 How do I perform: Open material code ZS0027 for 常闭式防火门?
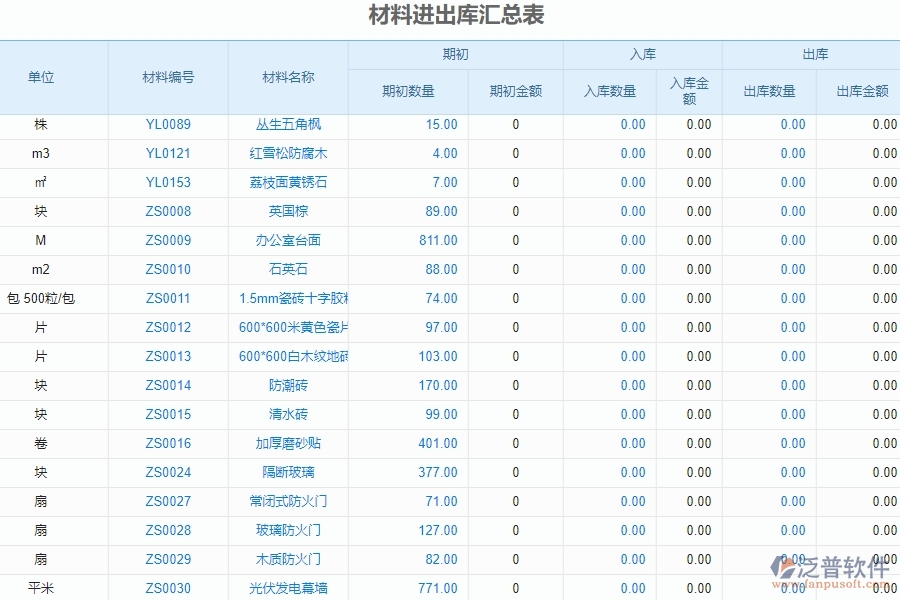167,501
